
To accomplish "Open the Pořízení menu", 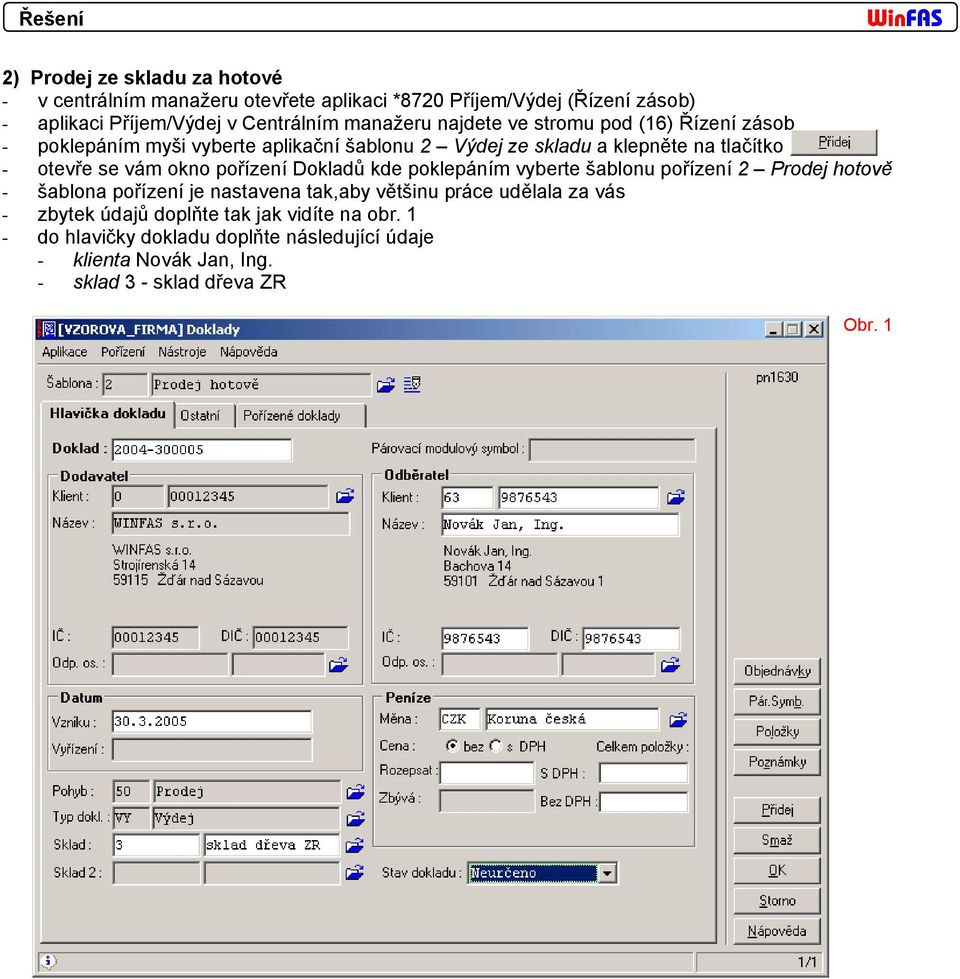I will [x=123, y=352].
